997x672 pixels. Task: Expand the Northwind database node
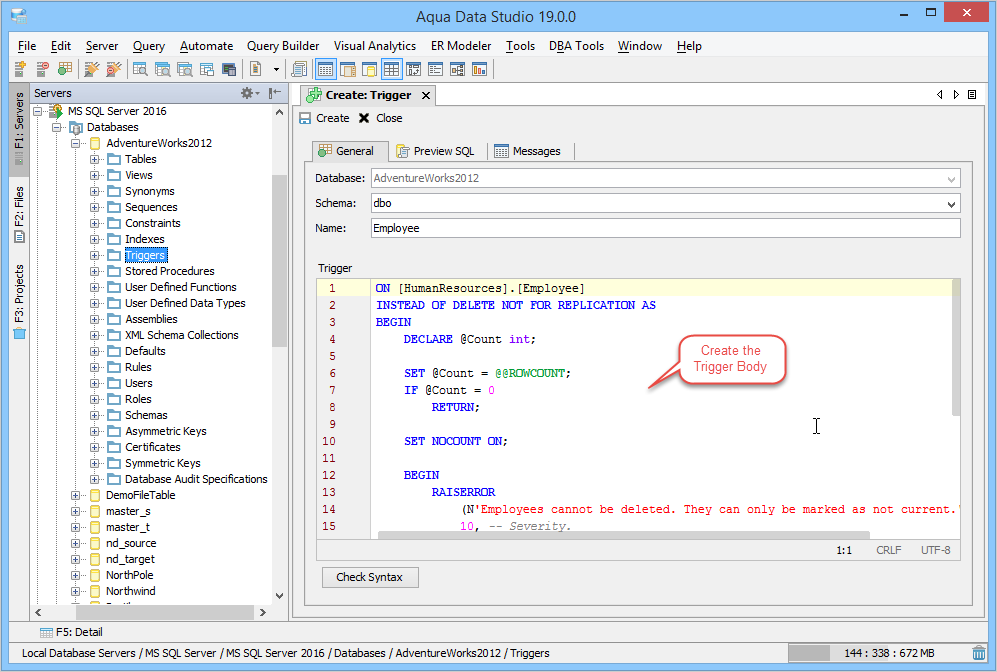(x=76, y=591)
